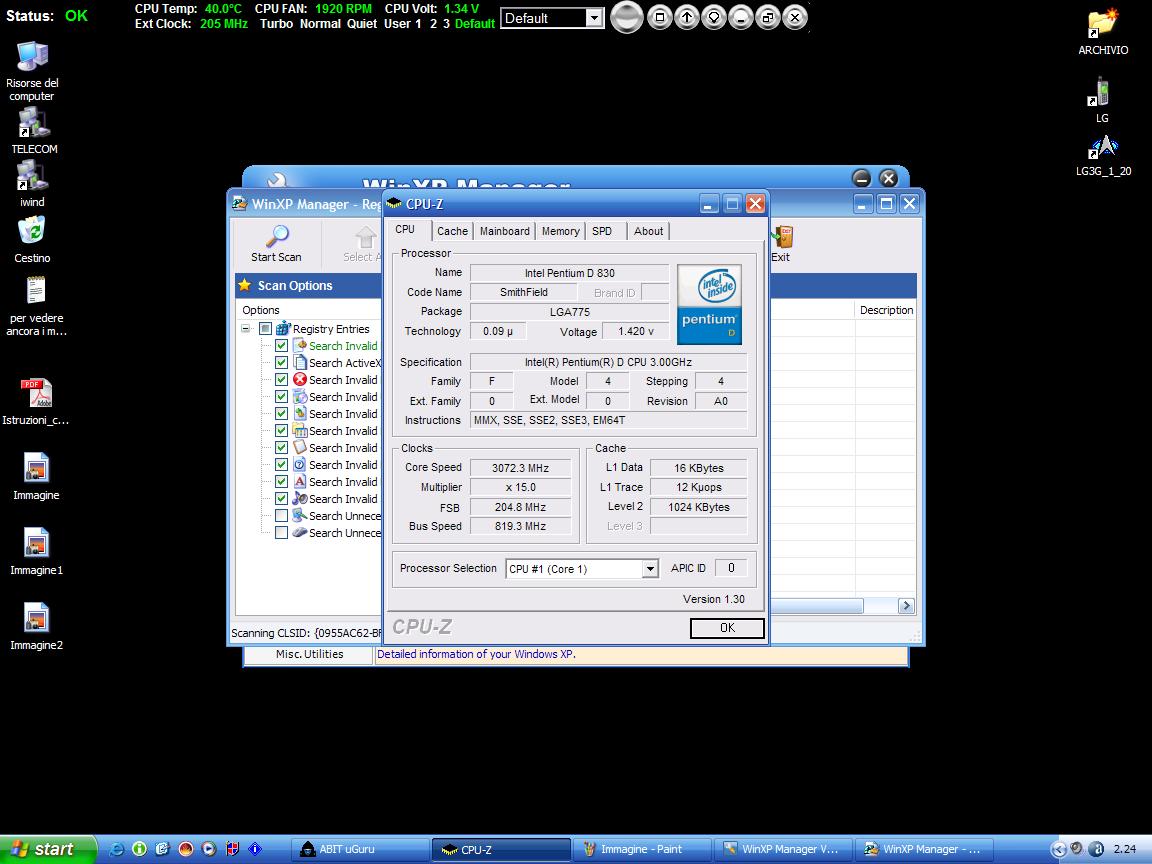1152x864 pixels.
Task: Toggle the Registry Entries parent checkbox
Action: click(265, 328)
